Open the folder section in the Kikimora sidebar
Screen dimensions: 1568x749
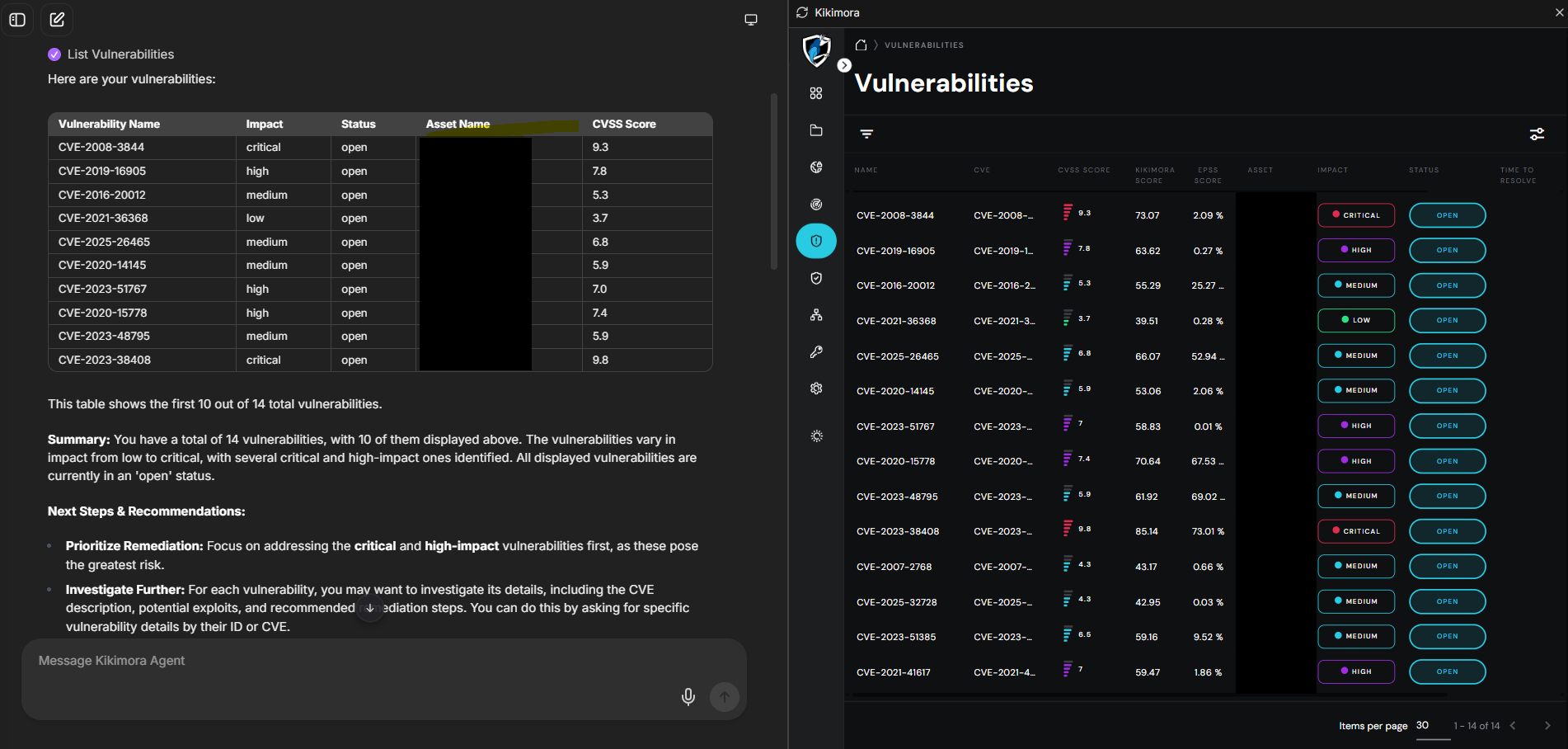coord(816,130)
